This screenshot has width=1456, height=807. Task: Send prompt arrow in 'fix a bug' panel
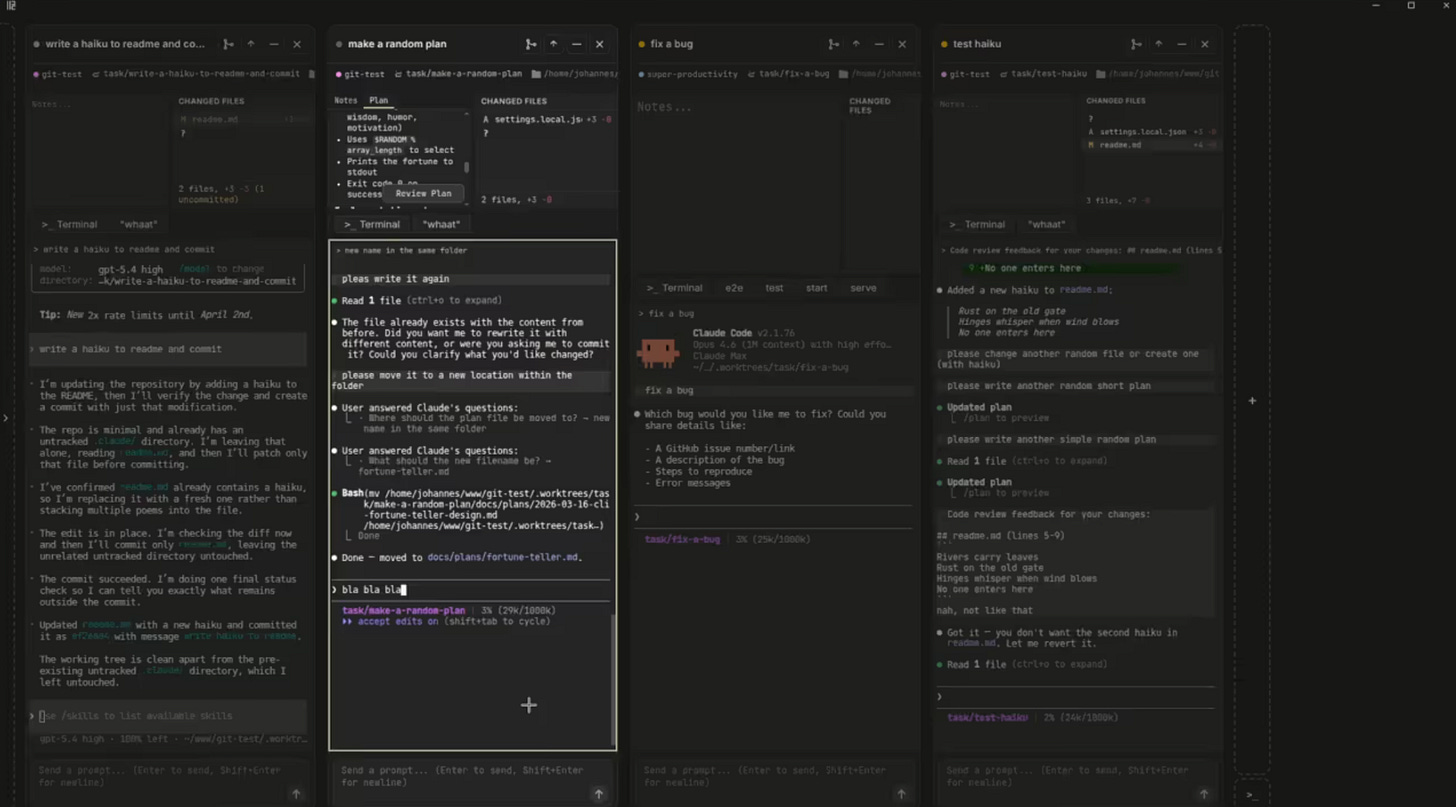pos(901,794)
